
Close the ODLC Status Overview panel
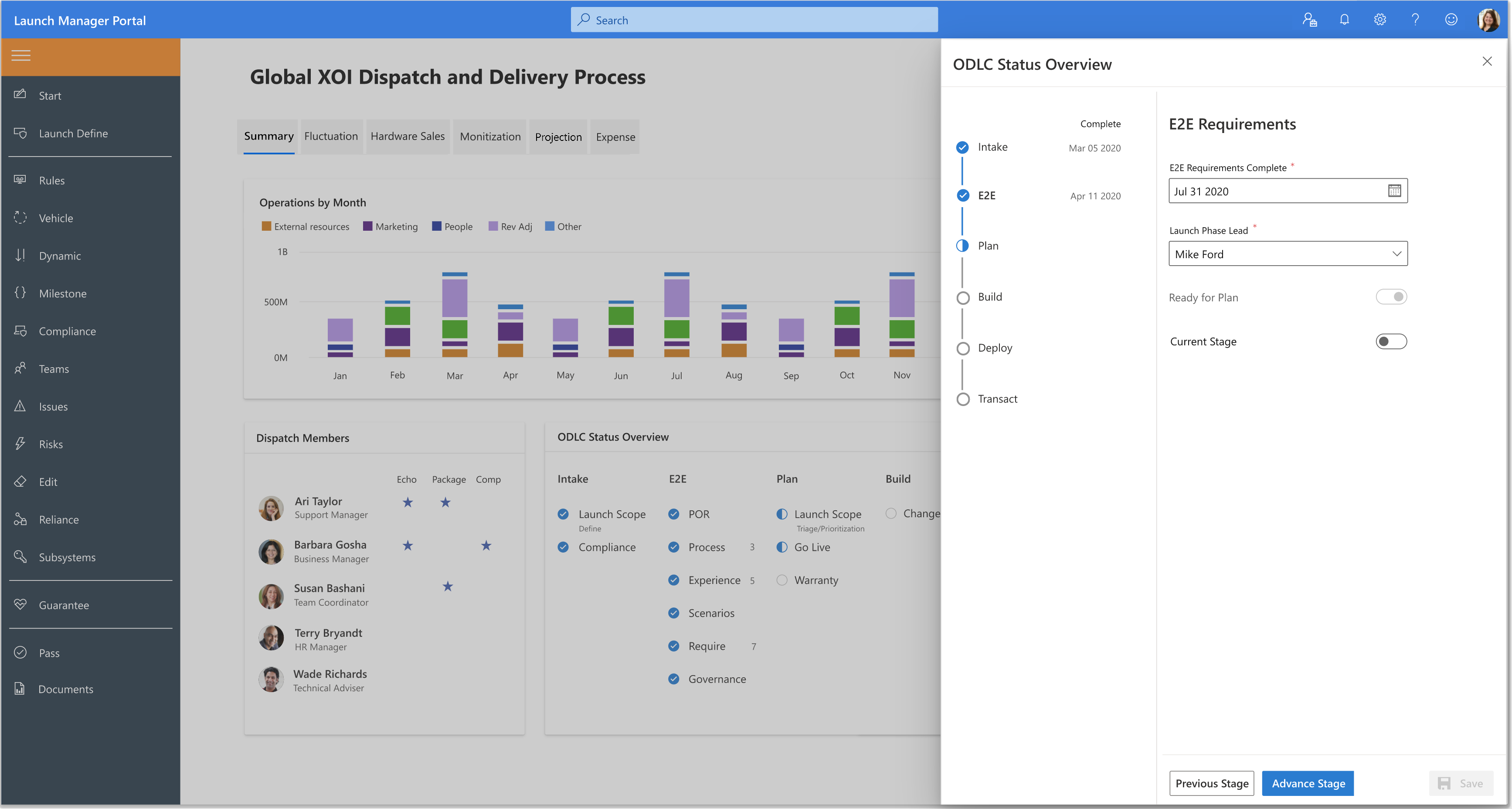(x=1487, y=61)
